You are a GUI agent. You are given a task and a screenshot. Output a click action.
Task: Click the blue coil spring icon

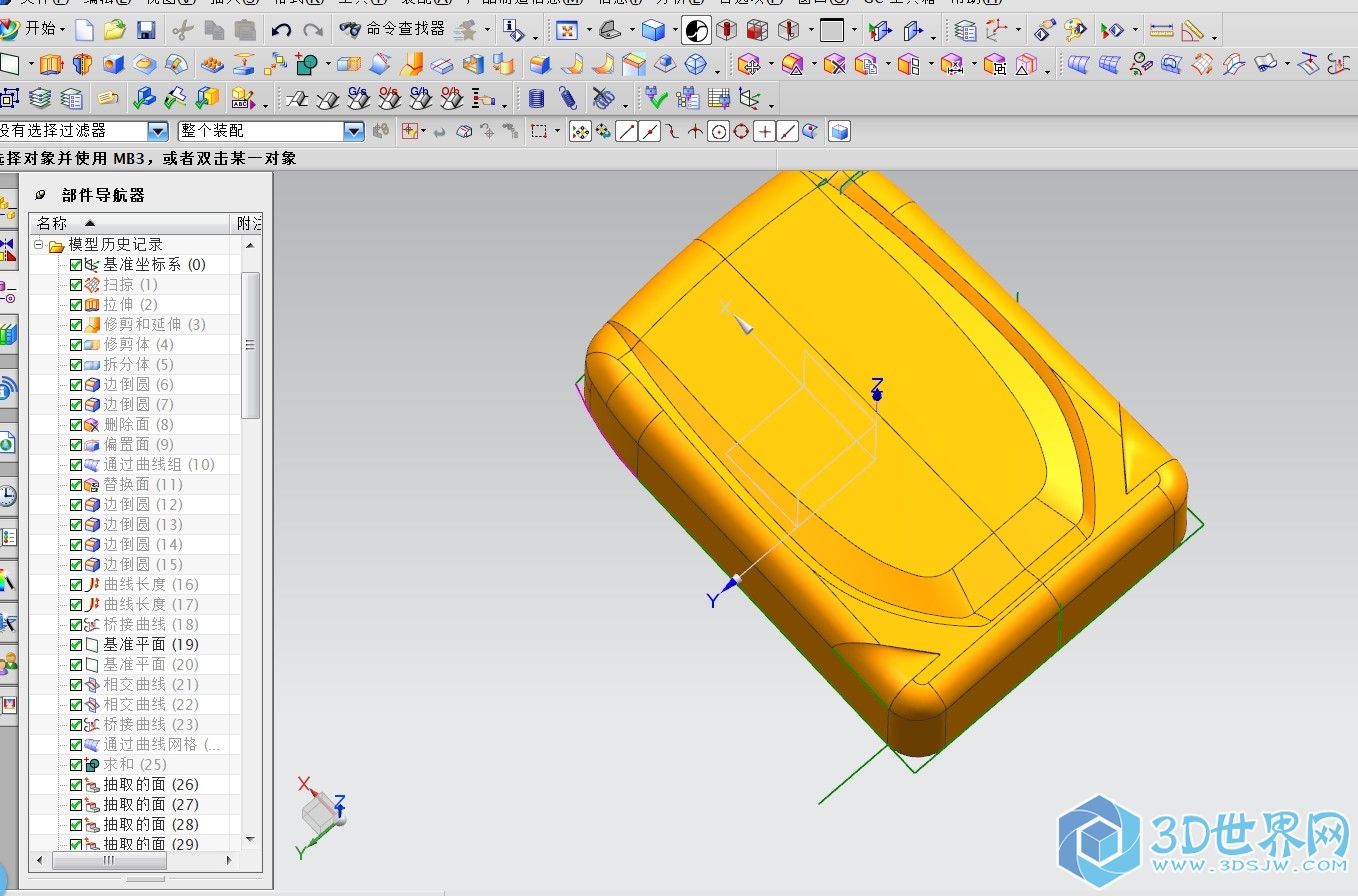pos(568,98)
